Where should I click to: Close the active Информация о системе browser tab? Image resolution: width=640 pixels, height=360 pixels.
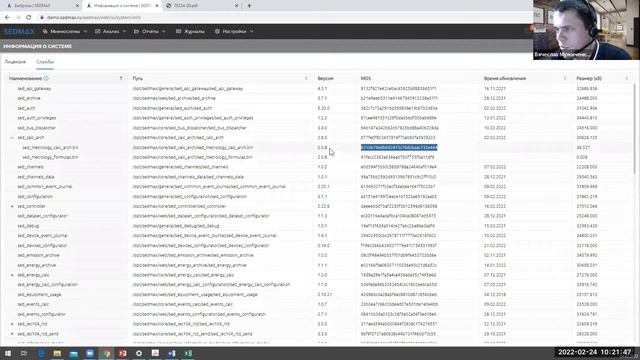pos(157,6)
